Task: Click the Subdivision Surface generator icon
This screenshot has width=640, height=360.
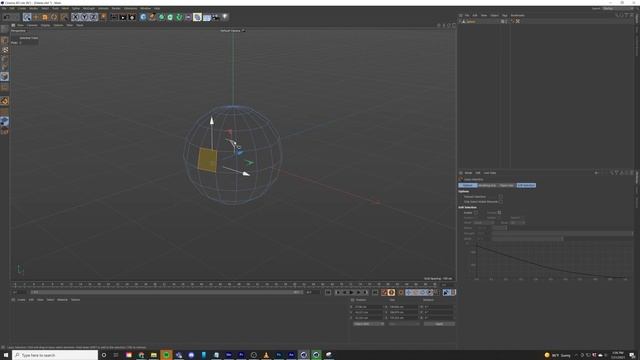Action: 161,17
